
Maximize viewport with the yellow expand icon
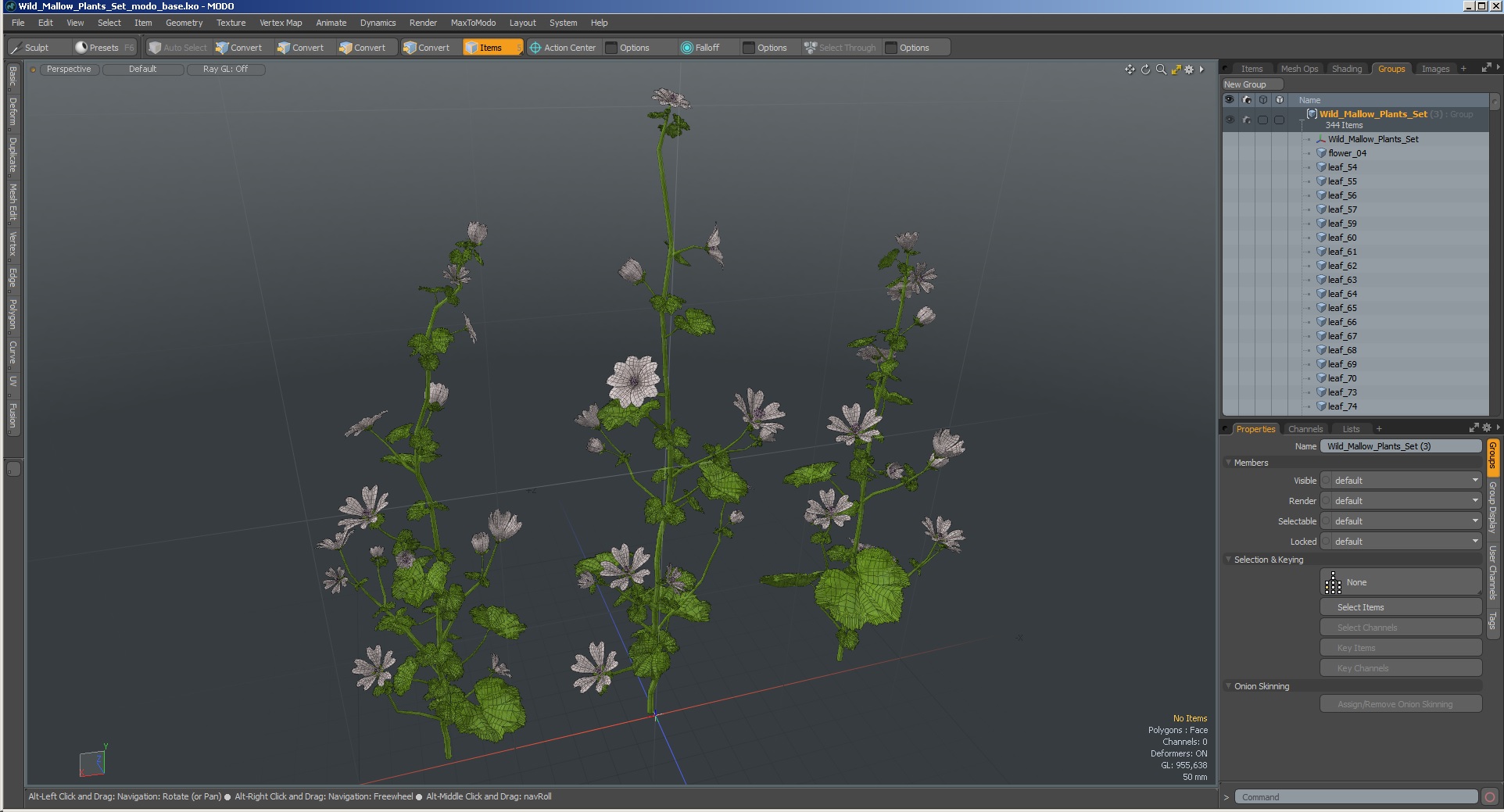coord(1176,70)
